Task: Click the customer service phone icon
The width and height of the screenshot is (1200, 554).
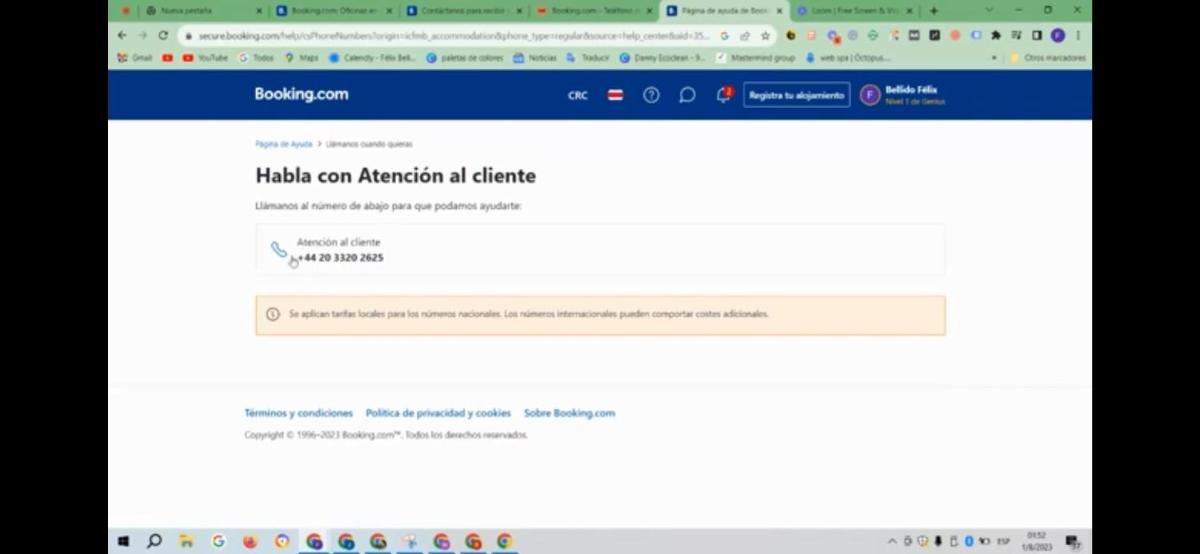Action: tap(279, 249)
